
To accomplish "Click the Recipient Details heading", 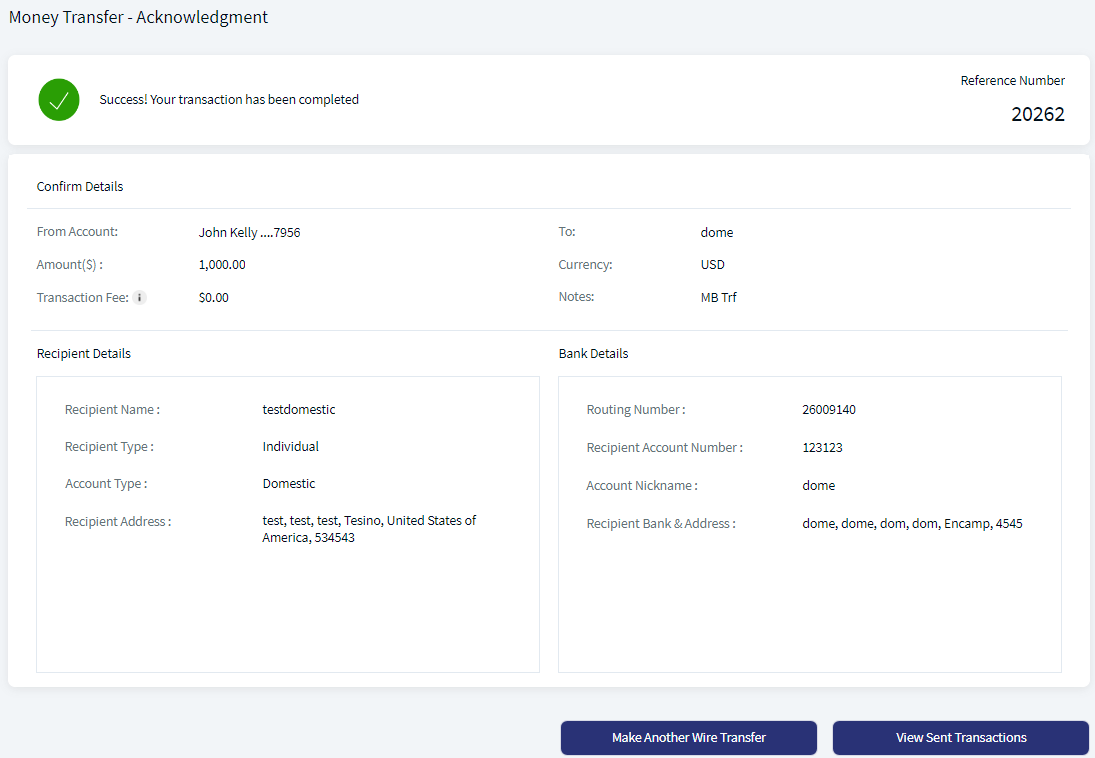I will [84, 354].
